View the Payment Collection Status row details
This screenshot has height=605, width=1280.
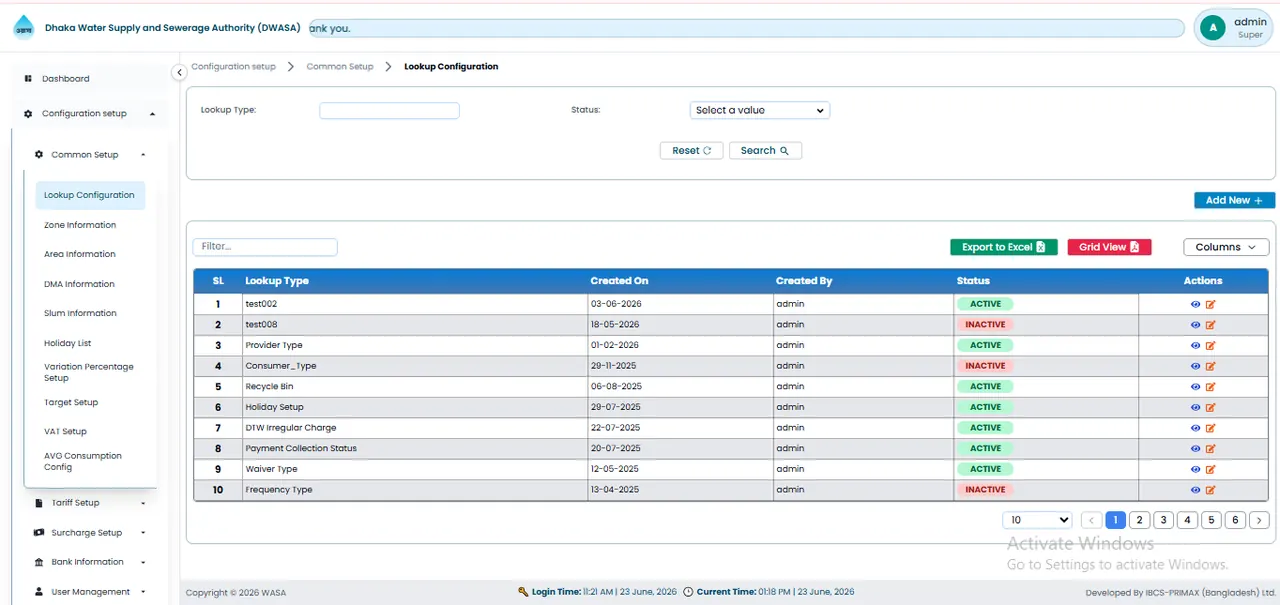(x=1195, y=448)
